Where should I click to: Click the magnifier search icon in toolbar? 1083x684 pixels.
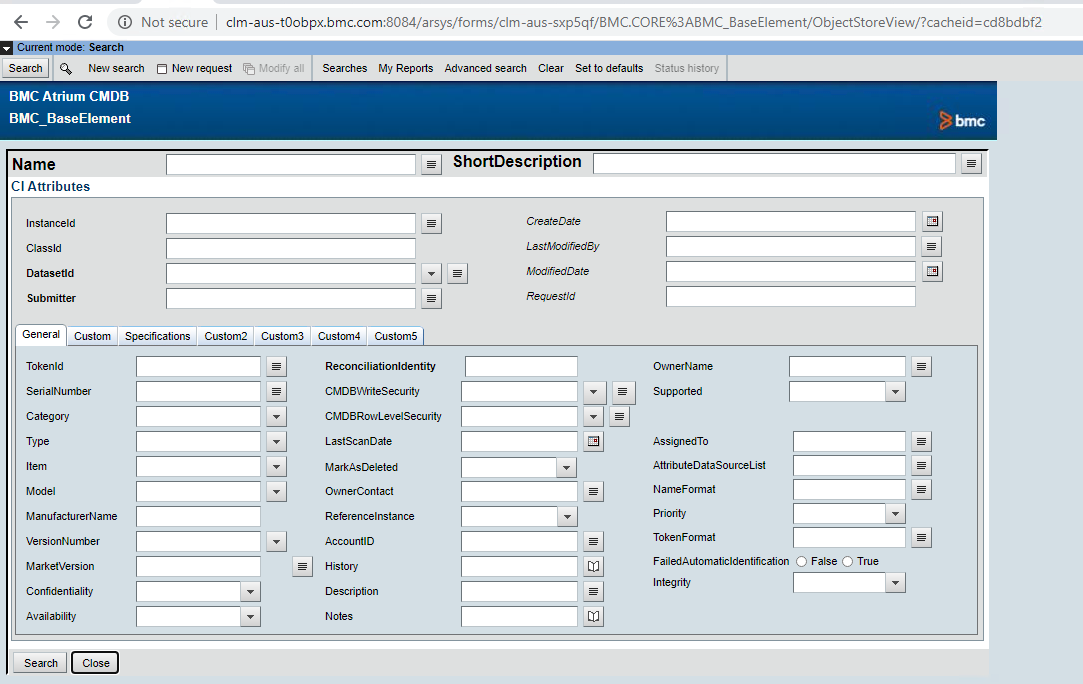(66, 68)
